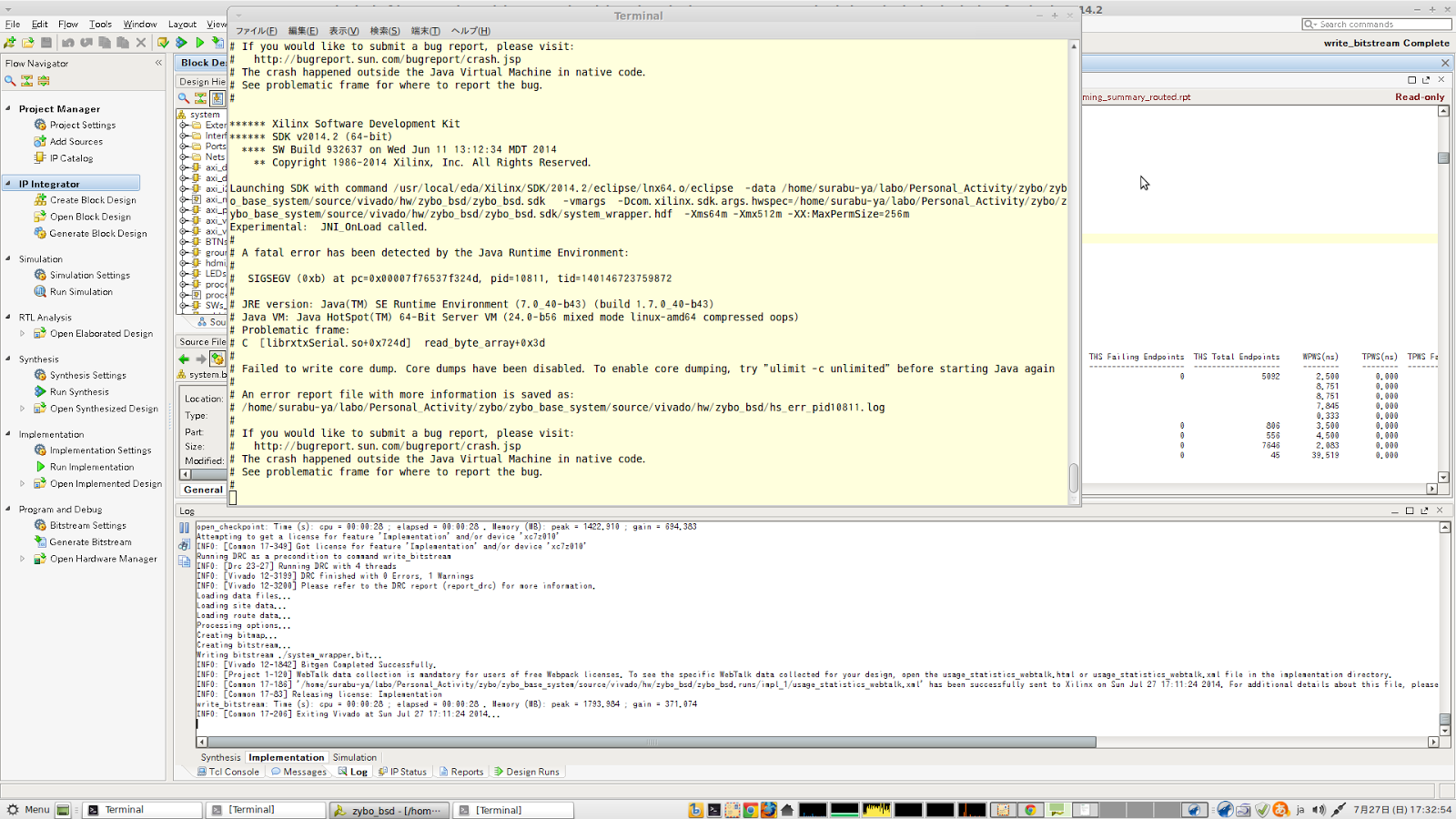Click the Project Settings gear icon

(40, 125)
